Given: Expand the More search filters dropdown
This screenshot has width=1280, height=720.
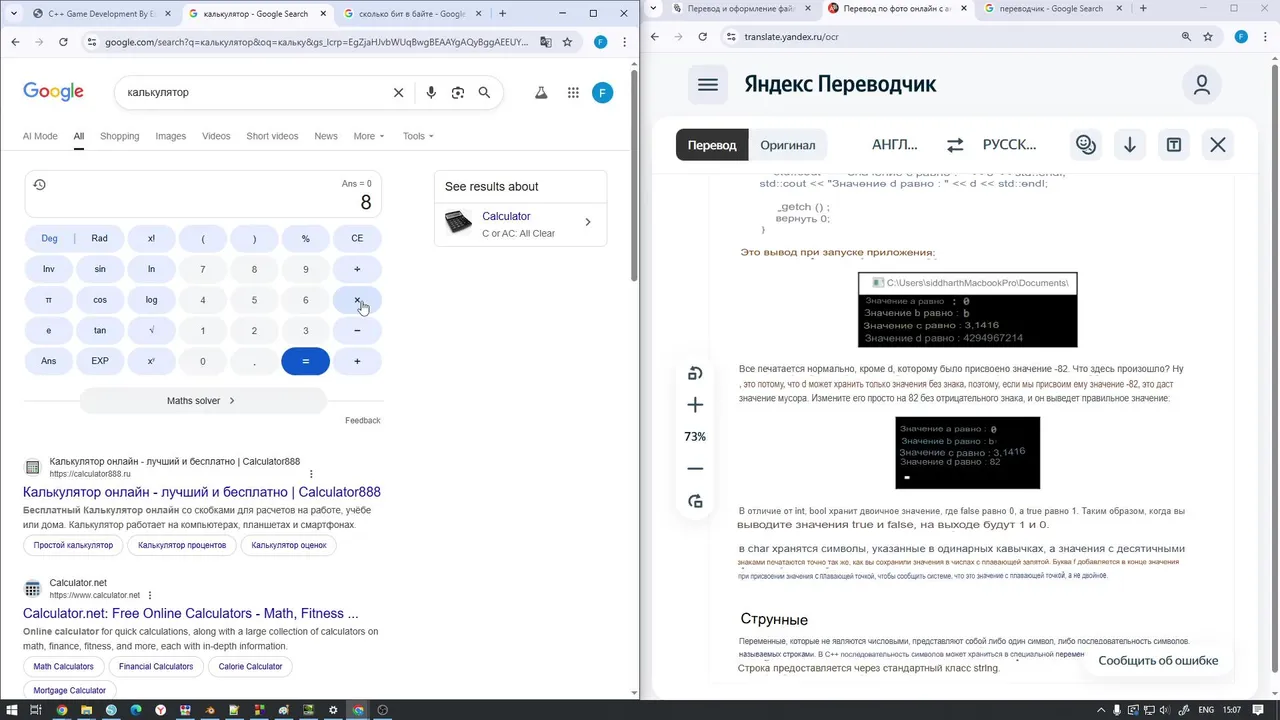Looking at the screenshot, I should (369, 136).
